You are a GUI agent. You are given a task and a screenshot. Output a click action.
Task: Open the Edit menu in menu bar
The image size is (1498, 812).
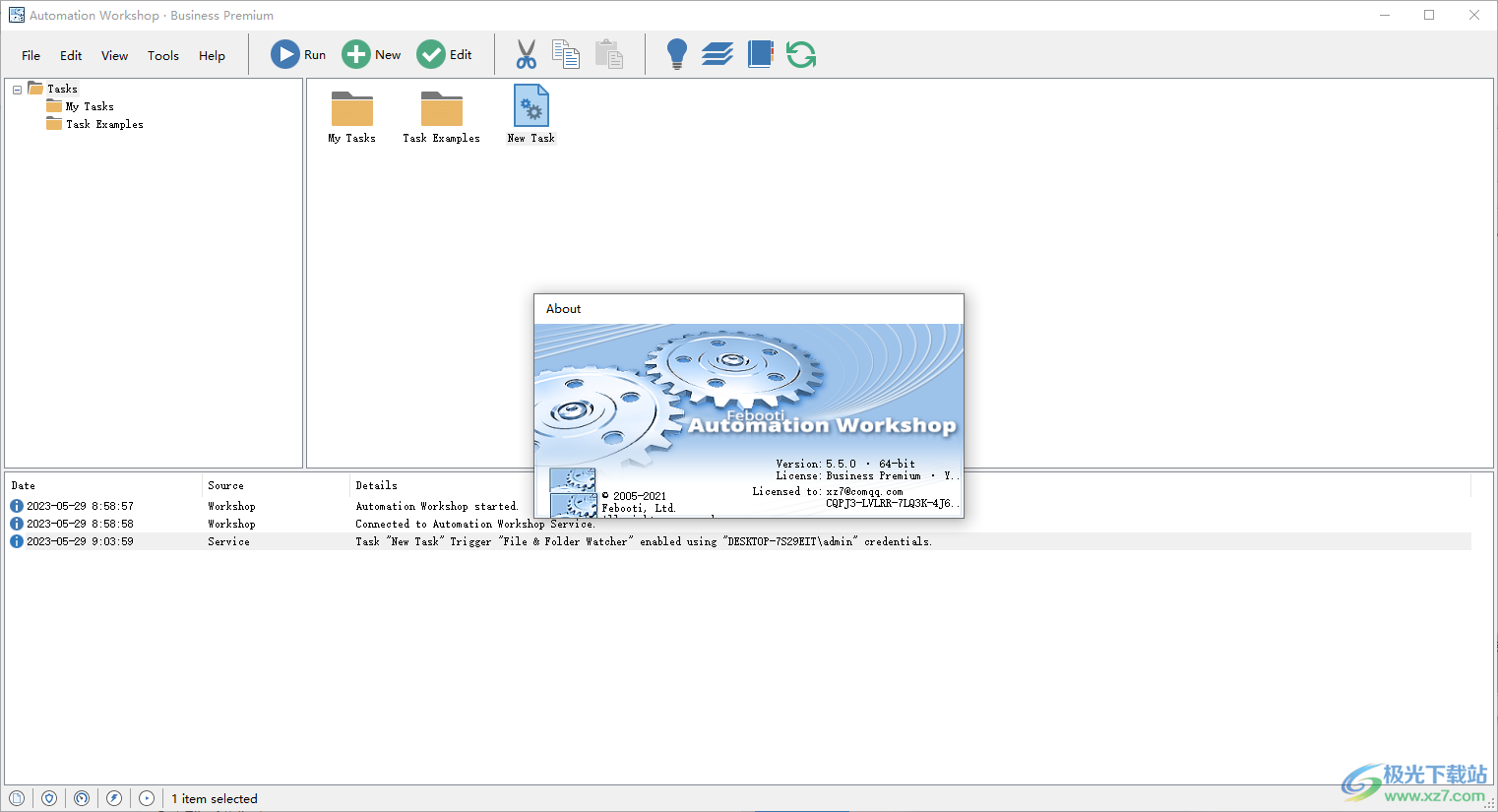pyautogui.click(x=71, y=55)
